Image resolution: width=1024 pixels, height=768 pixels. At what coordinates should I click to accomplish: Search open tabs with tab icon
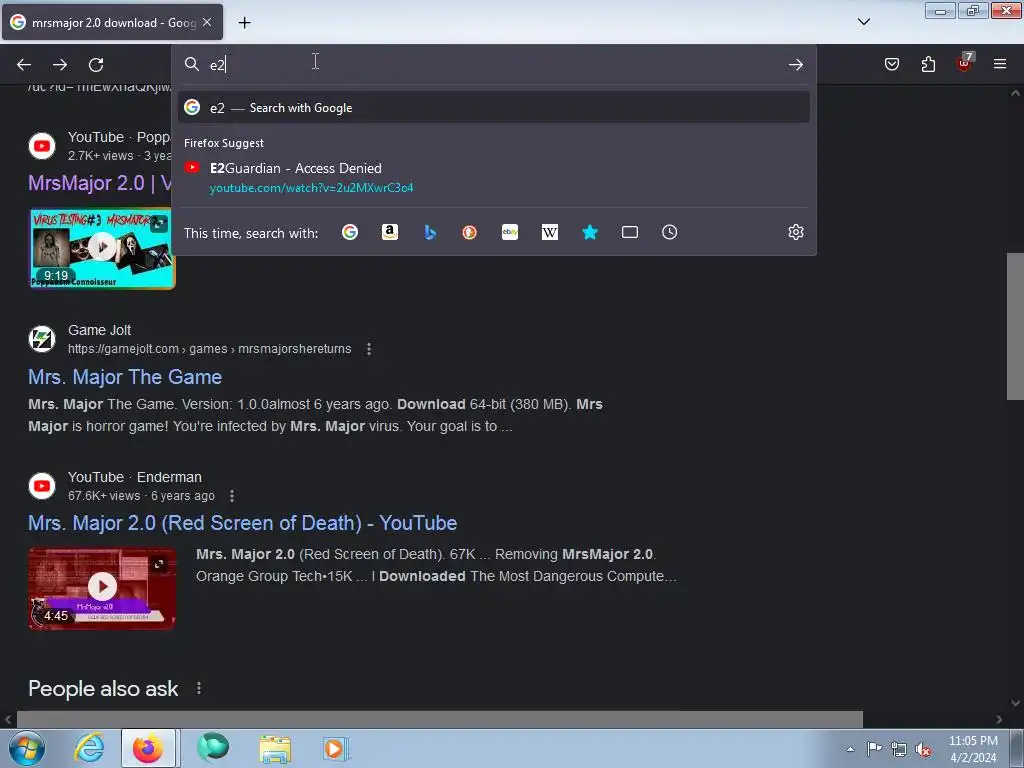click(630, 232)
